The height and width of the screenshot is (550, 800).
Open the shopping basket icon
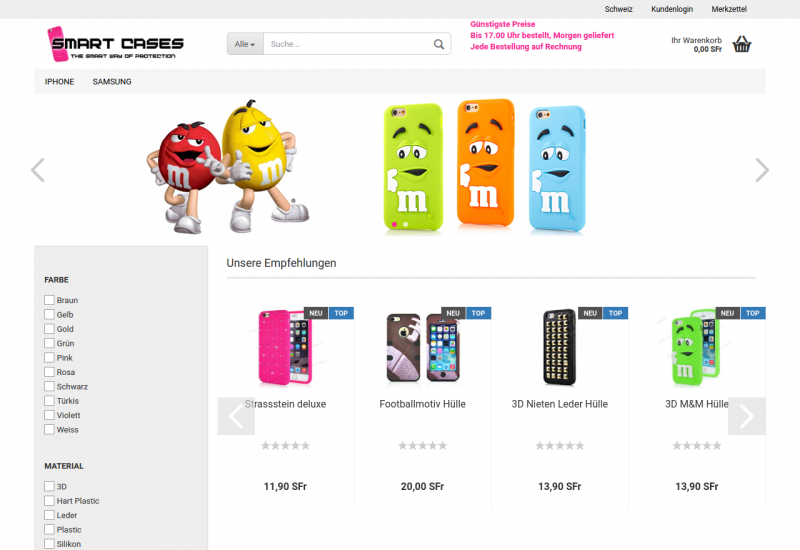tap(742, 44)
